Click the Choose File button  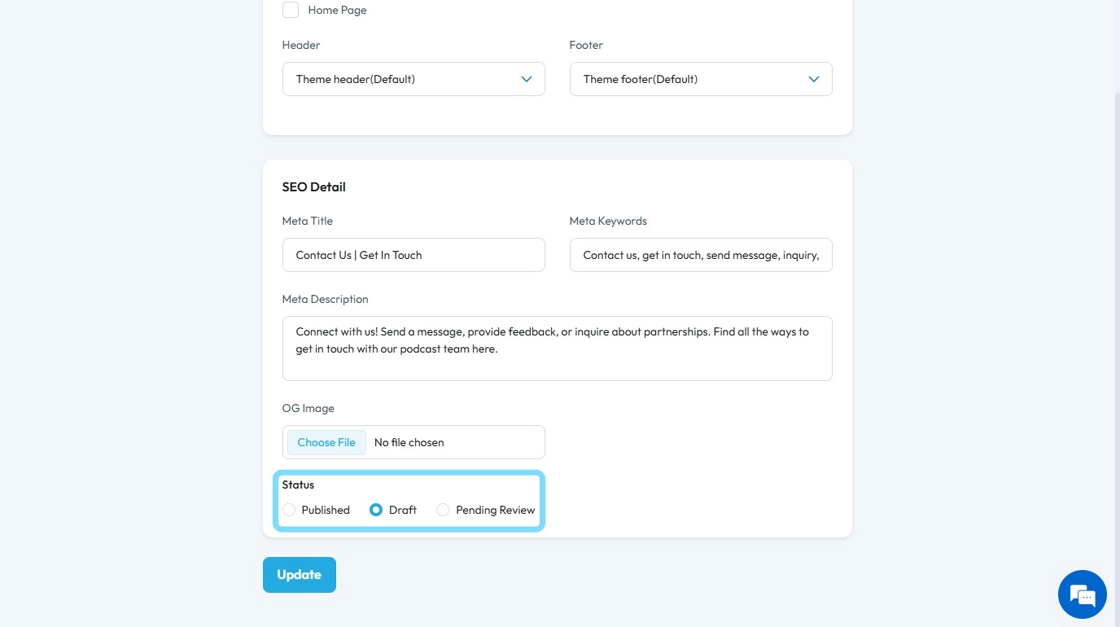point(326,442)
